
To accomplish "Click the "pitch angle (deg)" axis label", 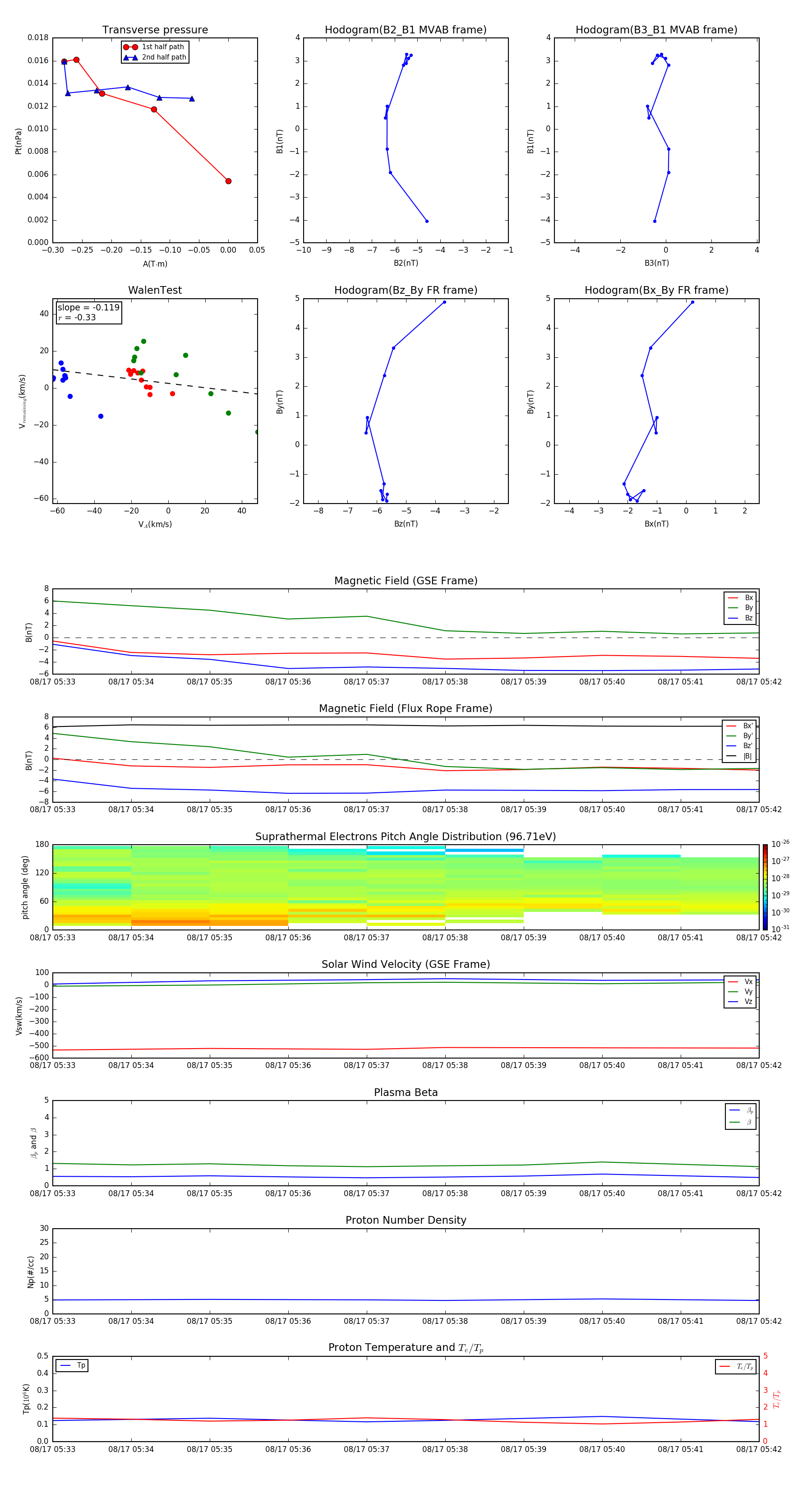I will tap(25, 887).
